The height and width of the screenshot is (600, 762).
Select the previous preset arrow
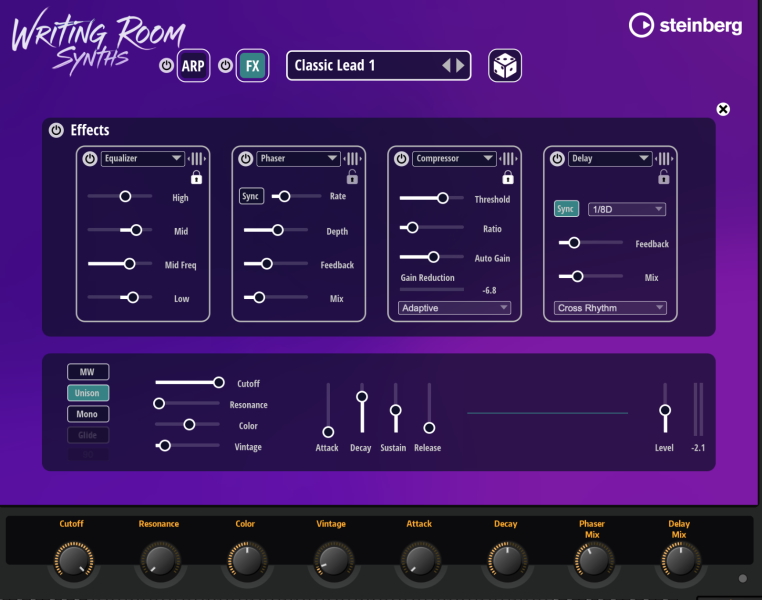coord(447,65)
